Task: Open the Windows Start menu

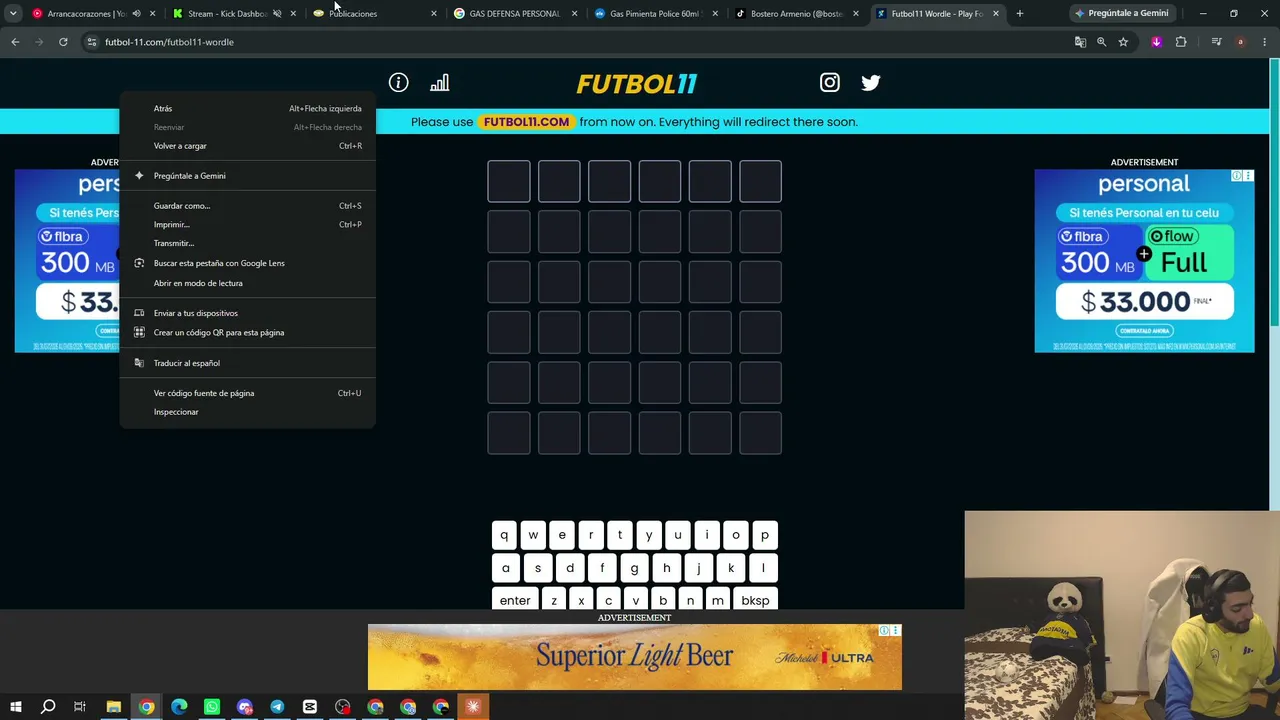Action: coord(15,707)
